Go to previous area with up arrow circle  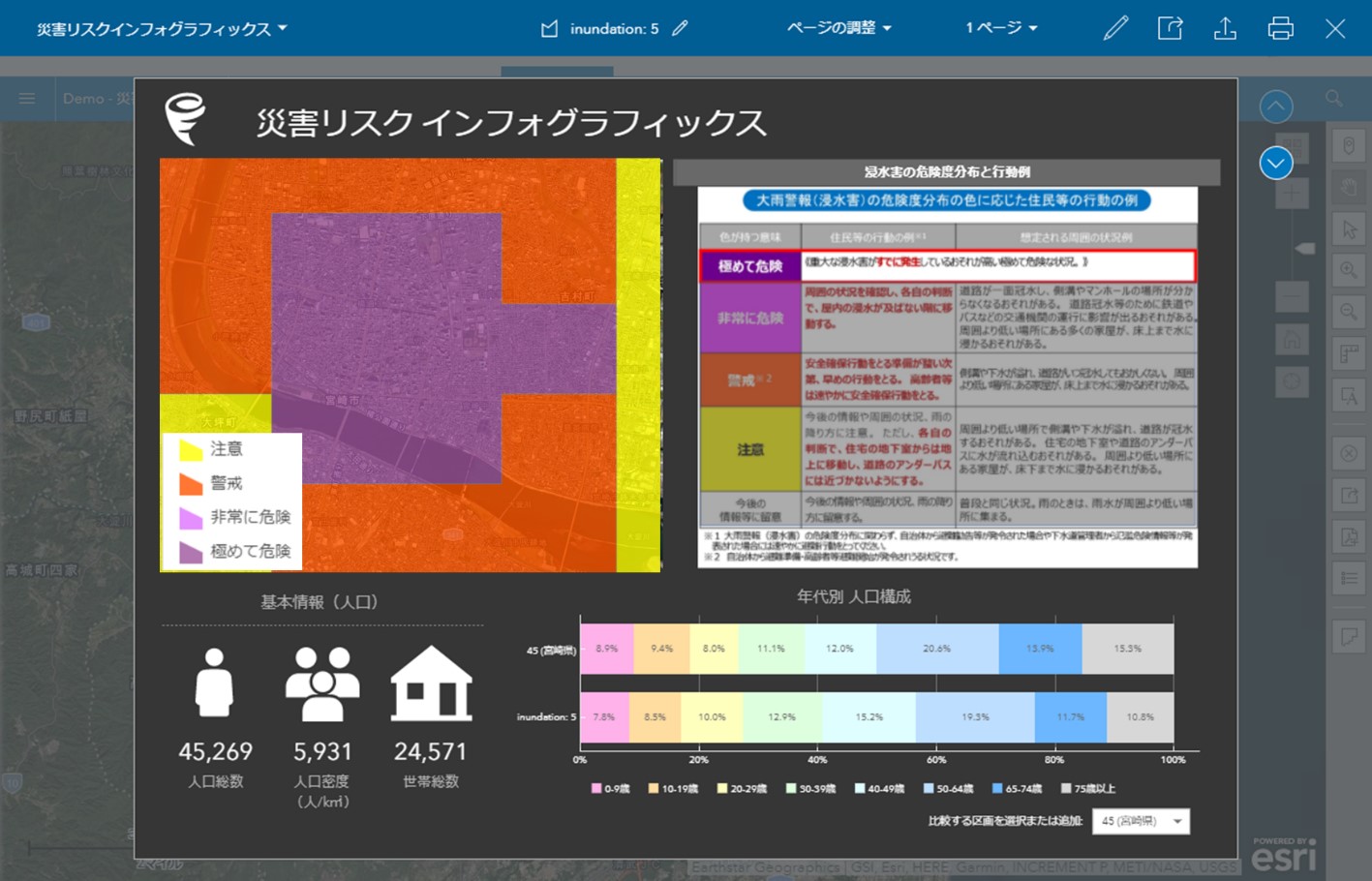point(1275,106)
